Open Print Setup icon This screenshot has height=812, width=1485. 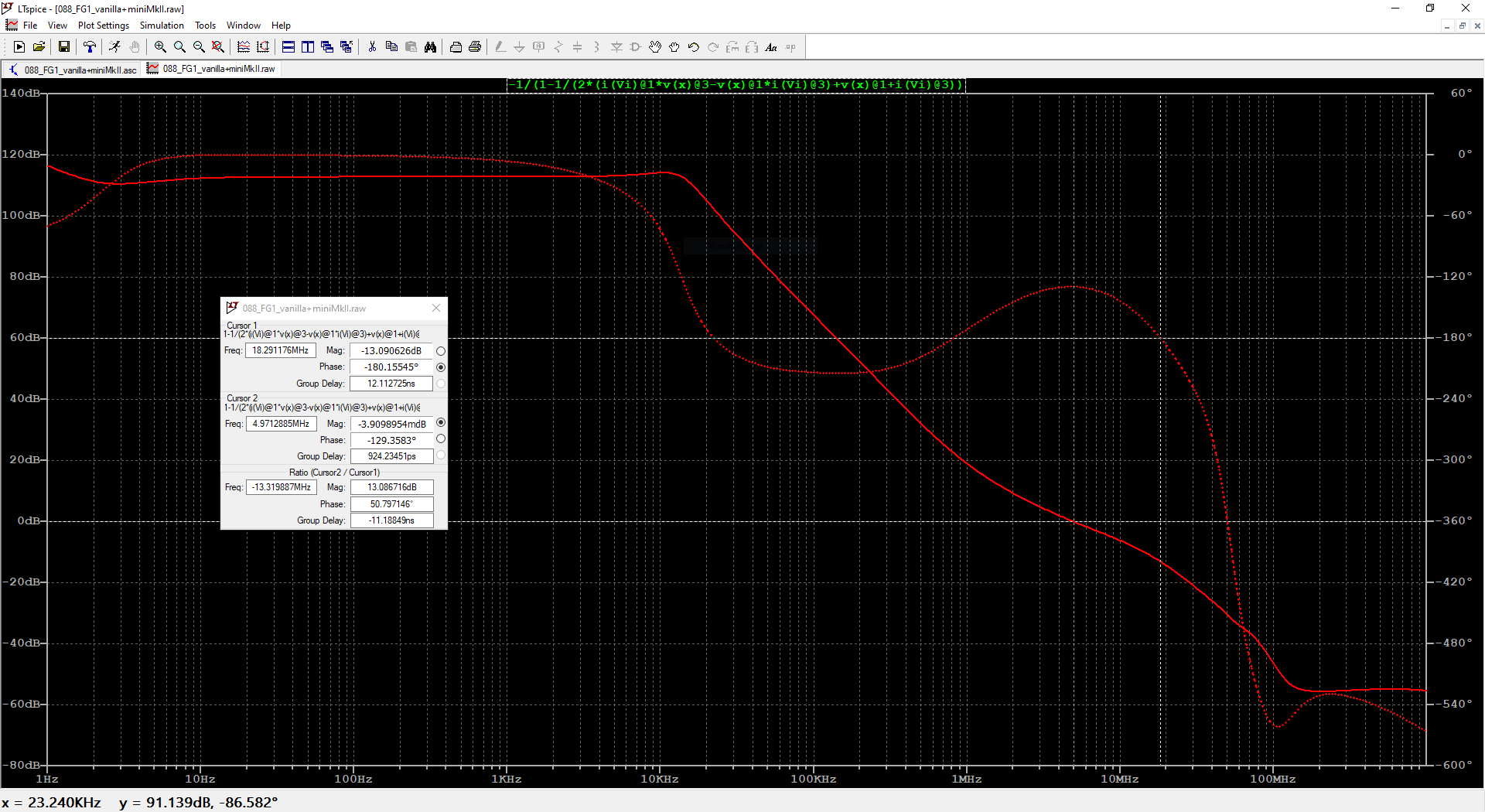click(456, 47)
